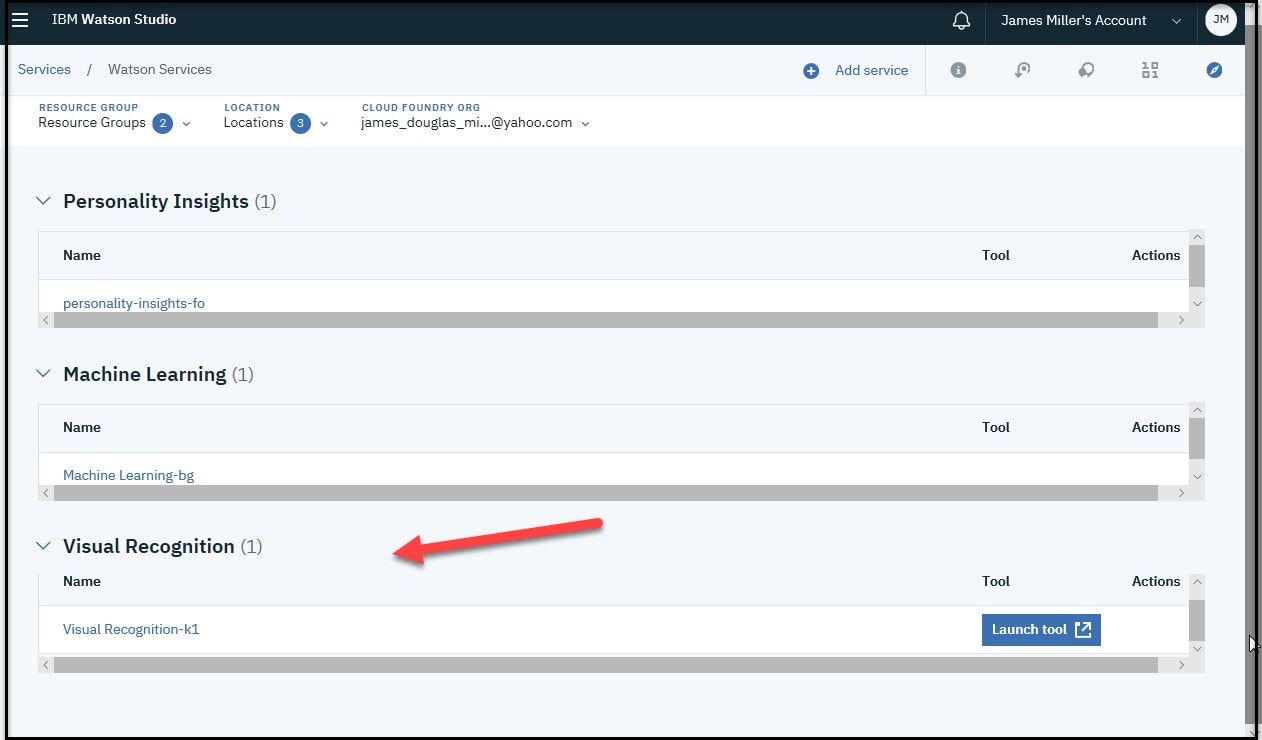Click the plus icon beside Add service
The width and height of the screenshot is (1262, 740).
(x=811, y=71)
